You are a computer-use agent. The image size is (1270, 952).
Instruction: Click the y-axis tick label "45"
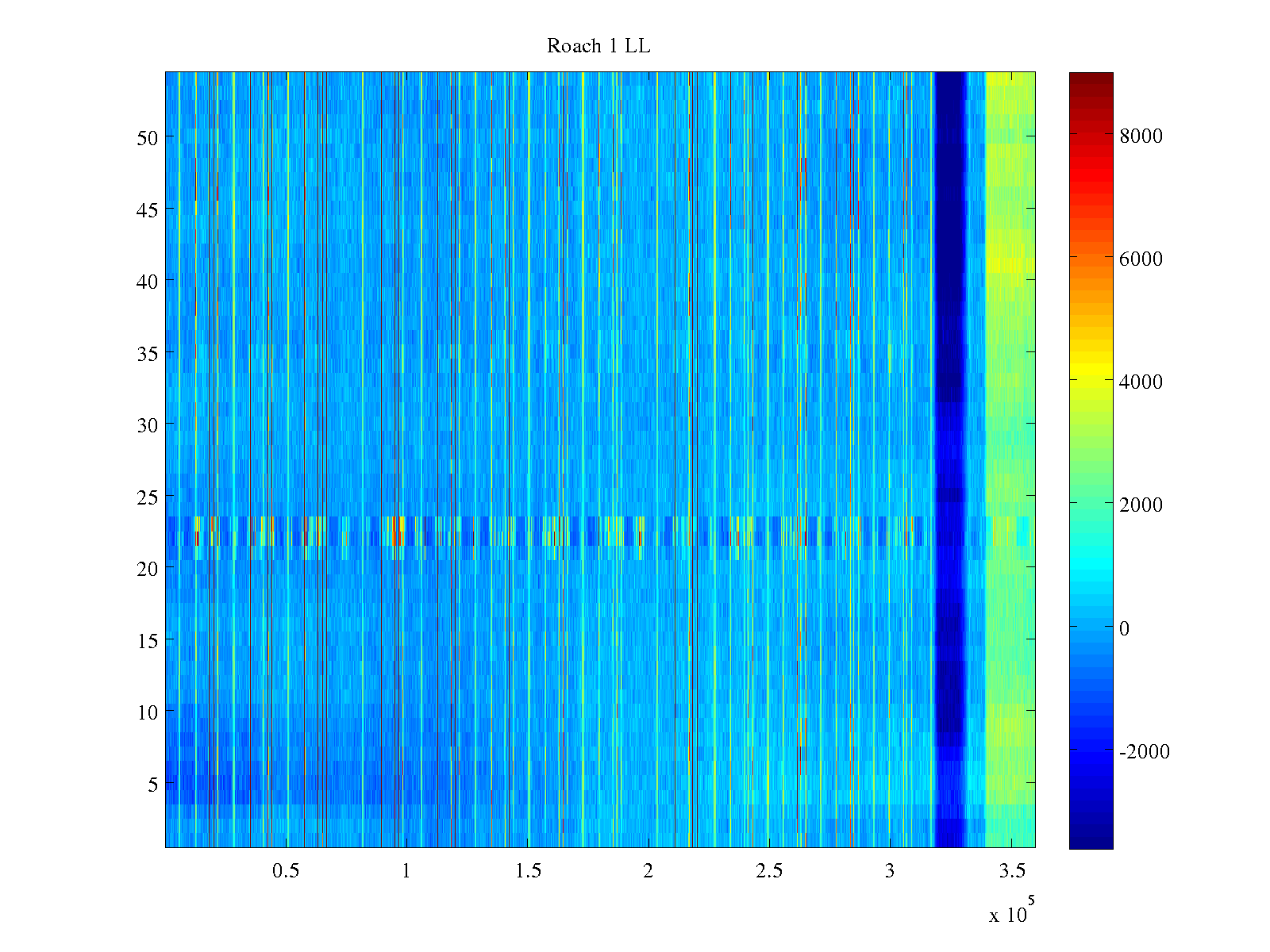148,209
